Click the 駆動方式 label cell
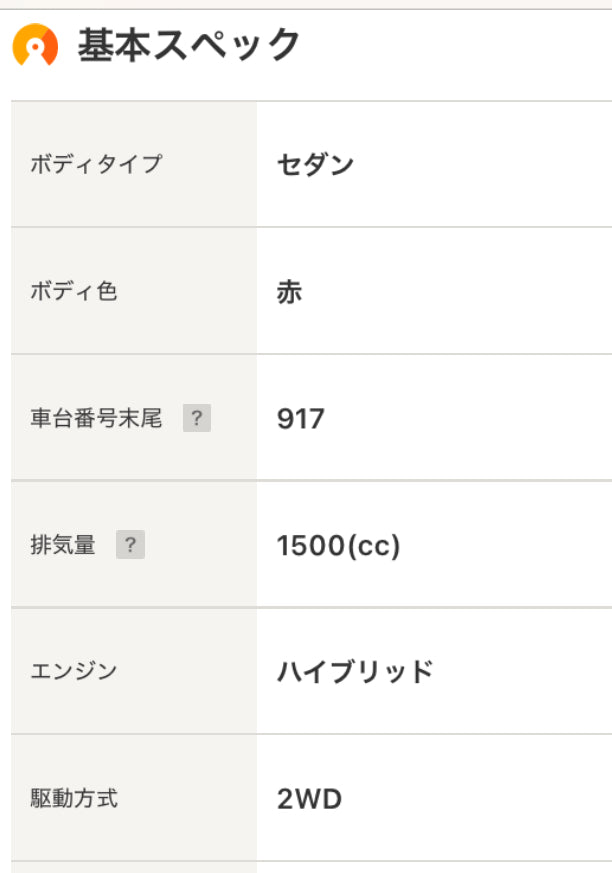The height and width of the screenshot is (873, 612). tap(134, 798)
